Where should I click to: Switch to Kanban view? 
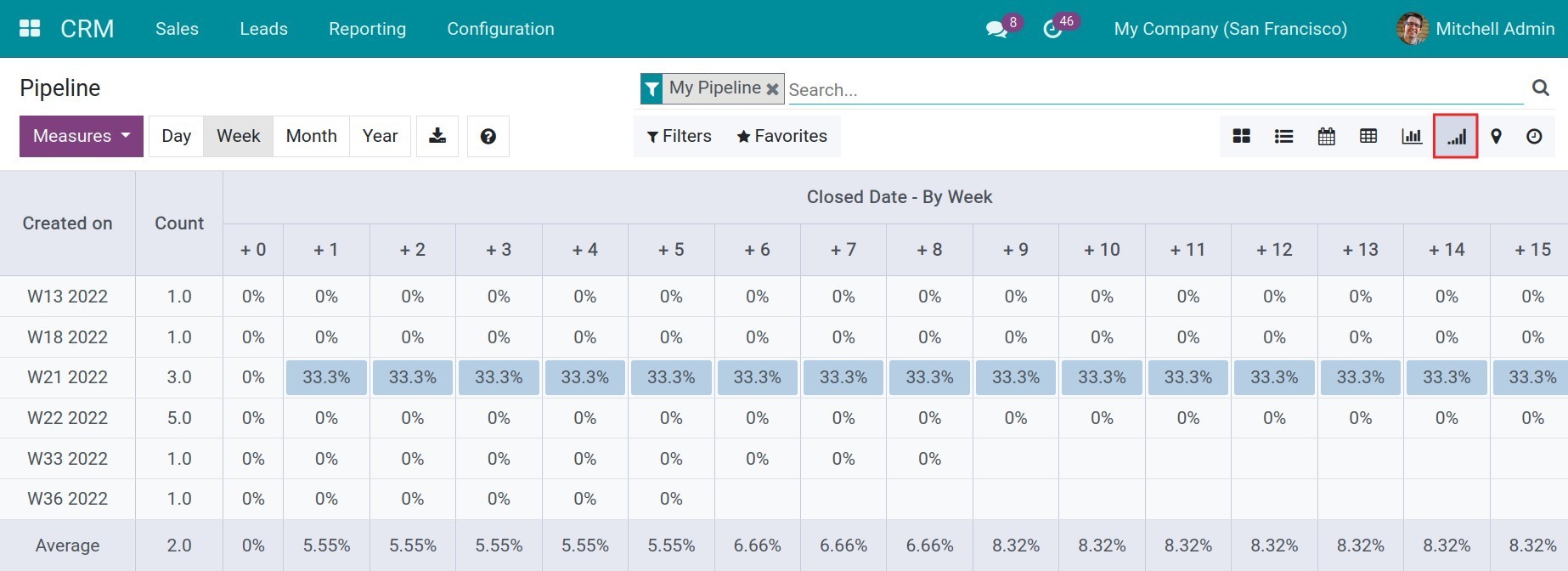(x=1241, y=136)
